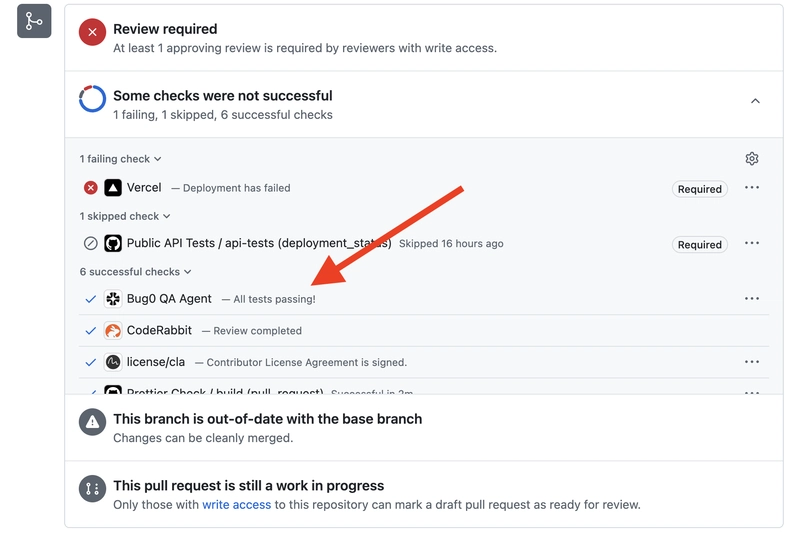800x537 pixels.
Task: Open the checks settings gear icon
Action: click(x=752, y=159)
